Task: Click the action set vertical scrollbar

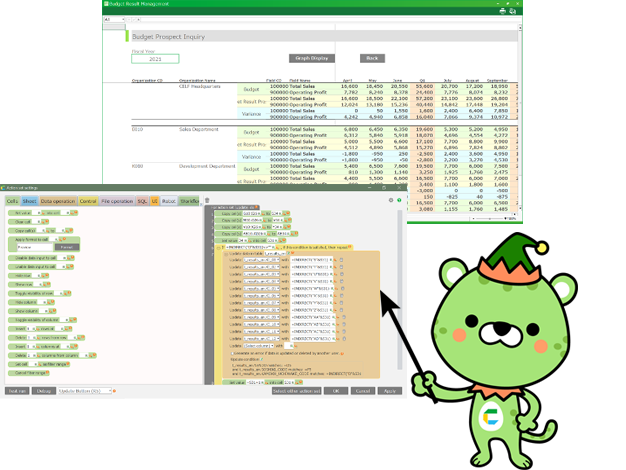Action: click(x=399, y=290)
